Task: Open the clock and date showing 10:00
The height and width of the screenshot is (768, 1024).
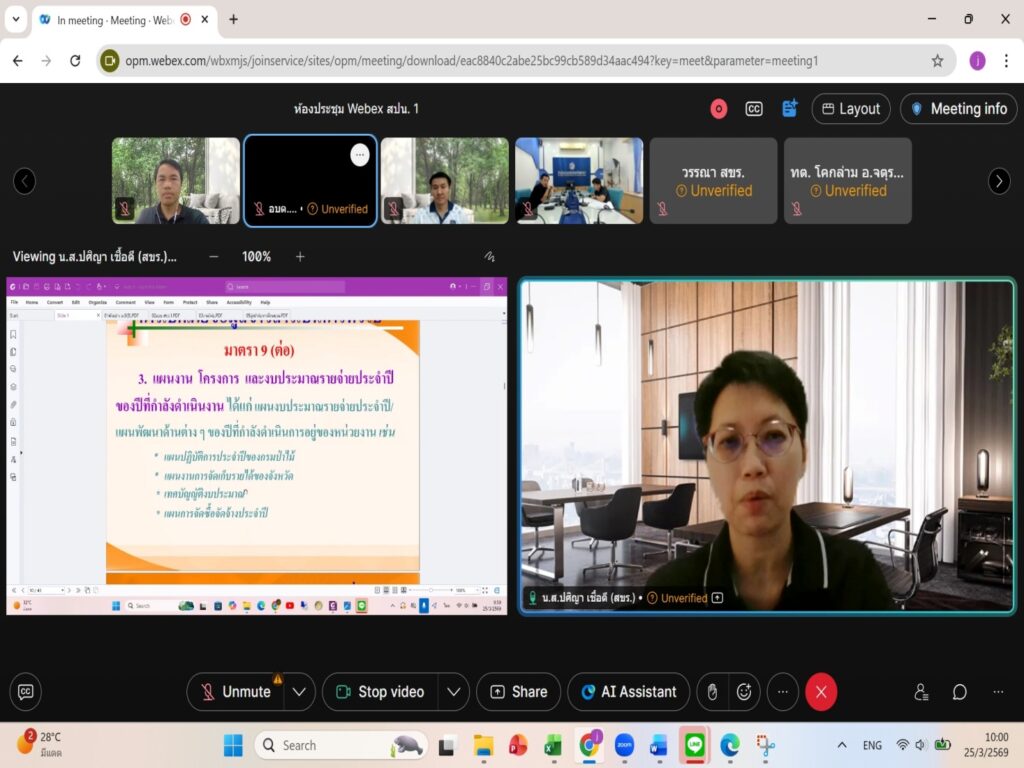Action: click(x=986, y=745)
